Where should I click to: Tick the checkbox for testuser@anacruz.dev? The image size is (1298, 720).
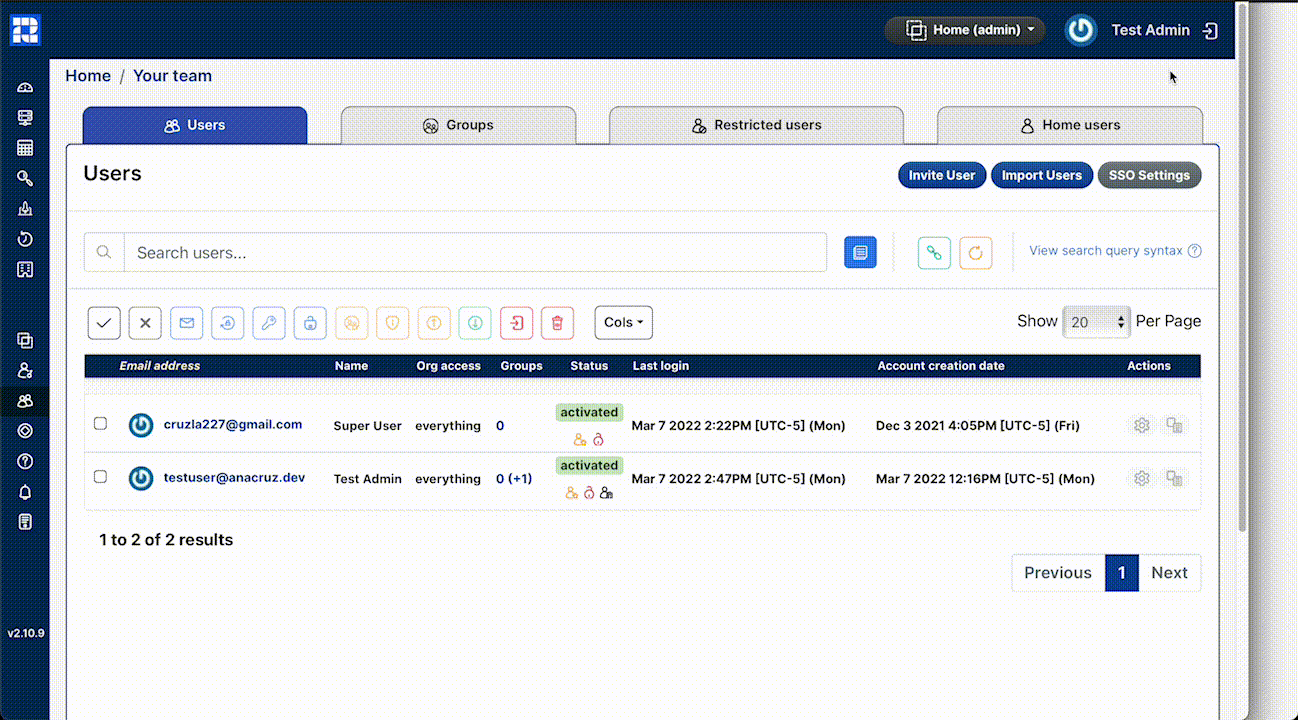click(100, 477)
